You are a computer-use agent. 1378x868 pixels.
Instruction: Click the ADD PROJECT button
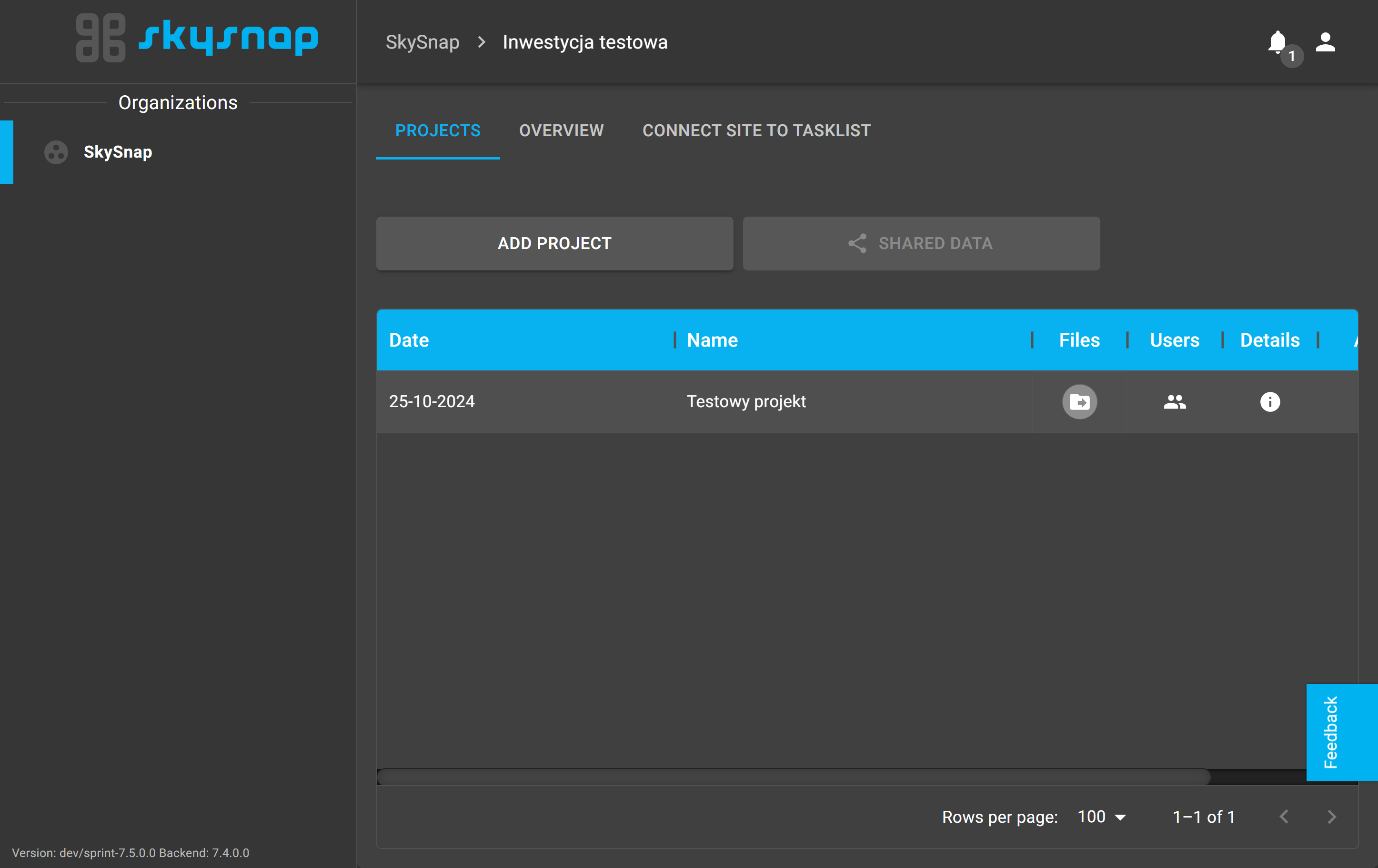pyautogui.click(x=554, y=243)
